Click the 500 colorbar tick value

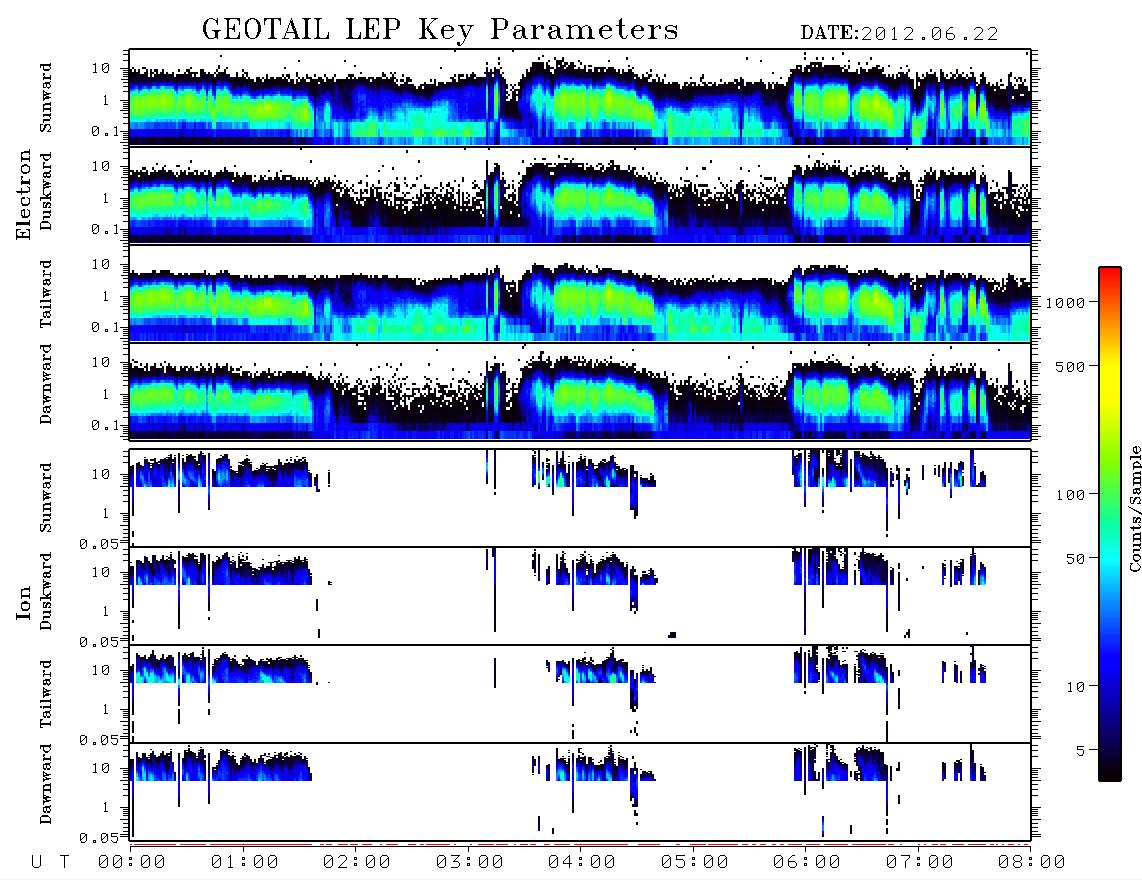pos(1071,366)
